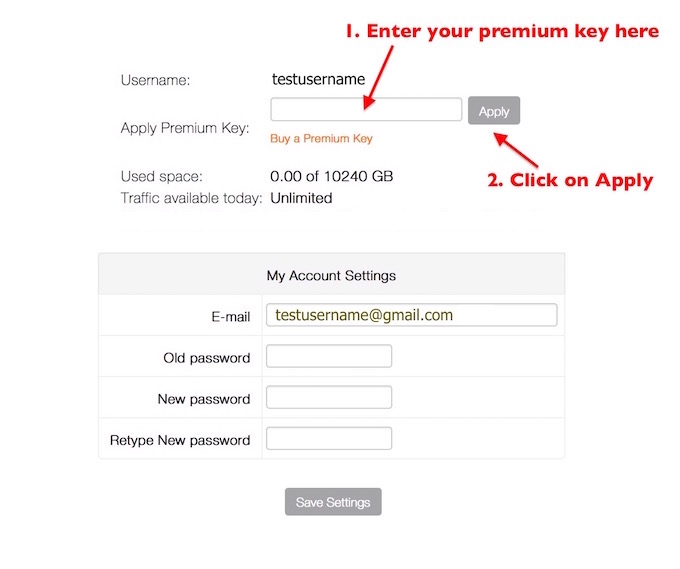
Task: Click the Unlimited traffic value
Action: click(x=301, y=198)
